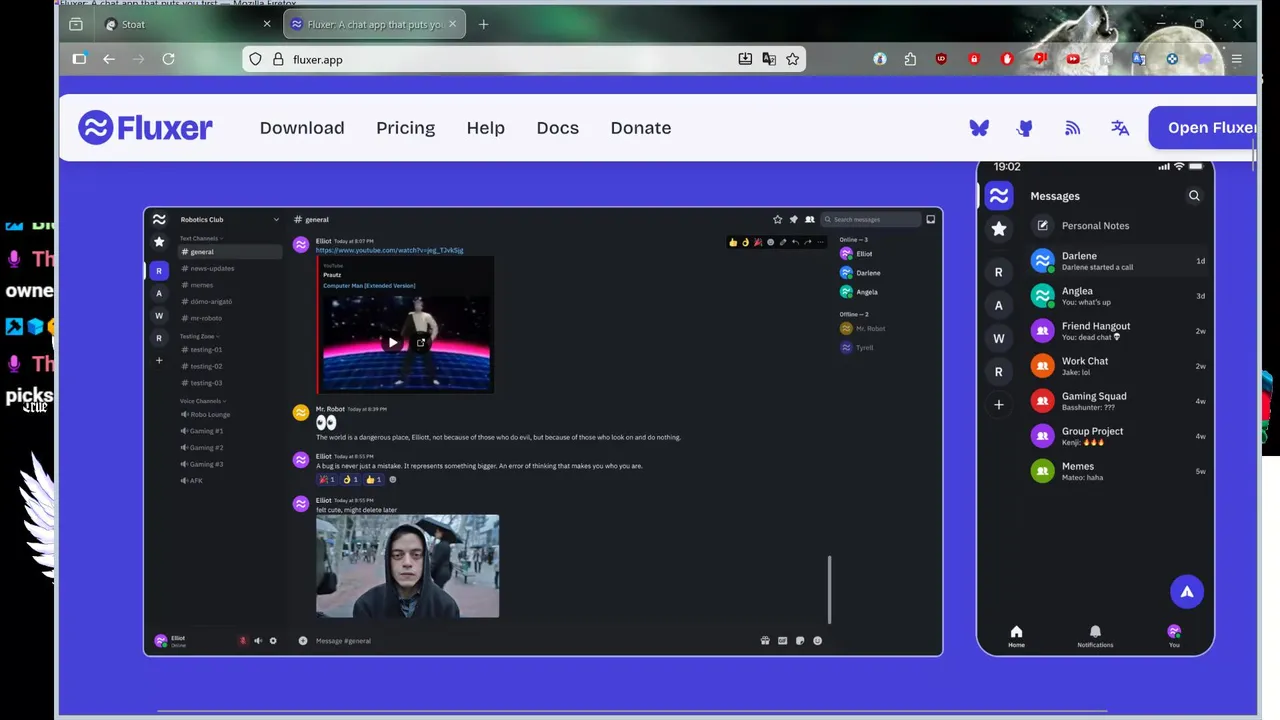Click the translate page icon in address bar
This screenshot has height=720, width=1280.
coord(769,59)
